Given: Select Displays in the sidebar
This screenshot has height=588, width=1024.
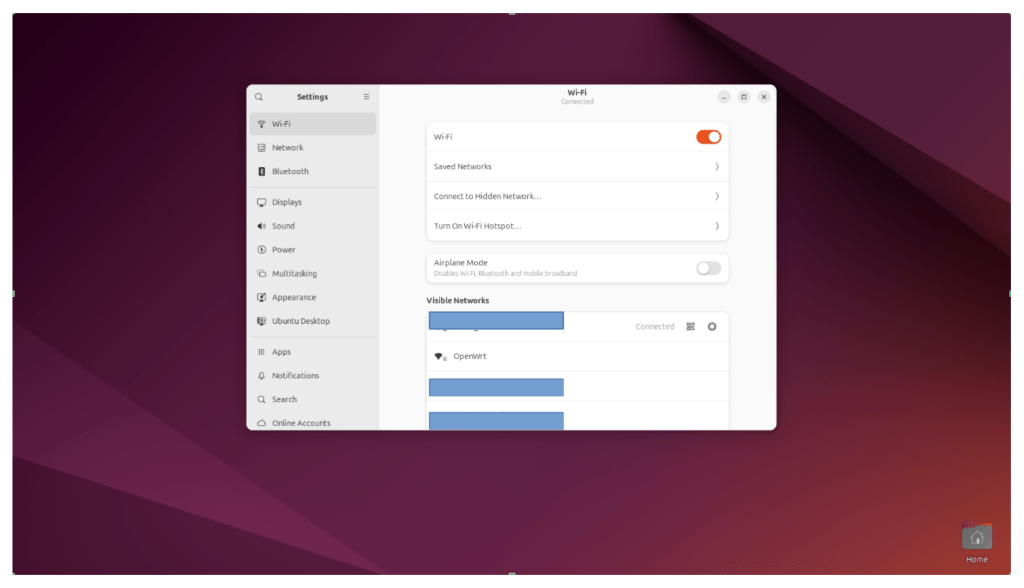Looking at the screenshot, I should pyautogui.click(x=287, y=202).
